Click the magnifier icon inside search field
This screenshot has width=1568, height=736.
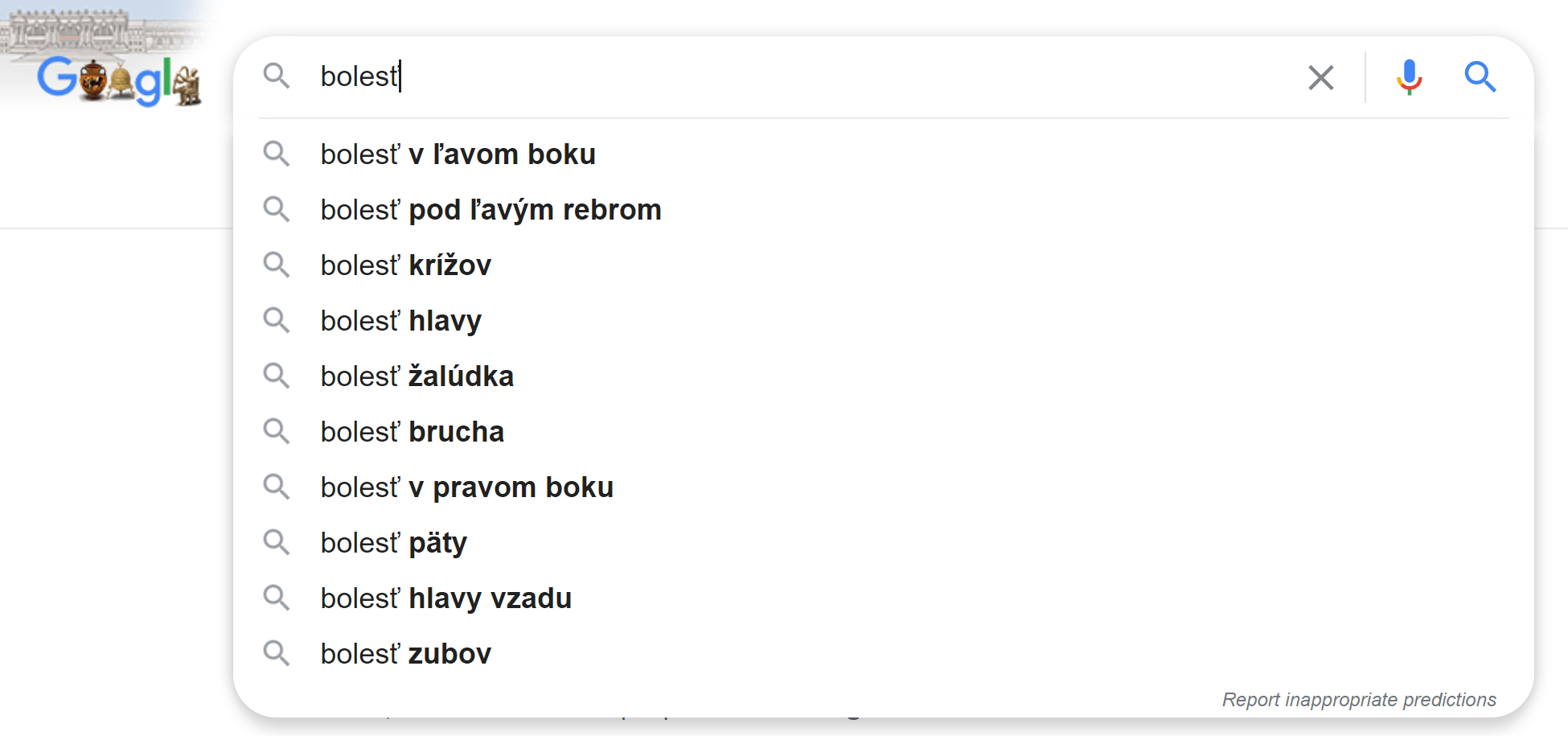coord(277,76)
